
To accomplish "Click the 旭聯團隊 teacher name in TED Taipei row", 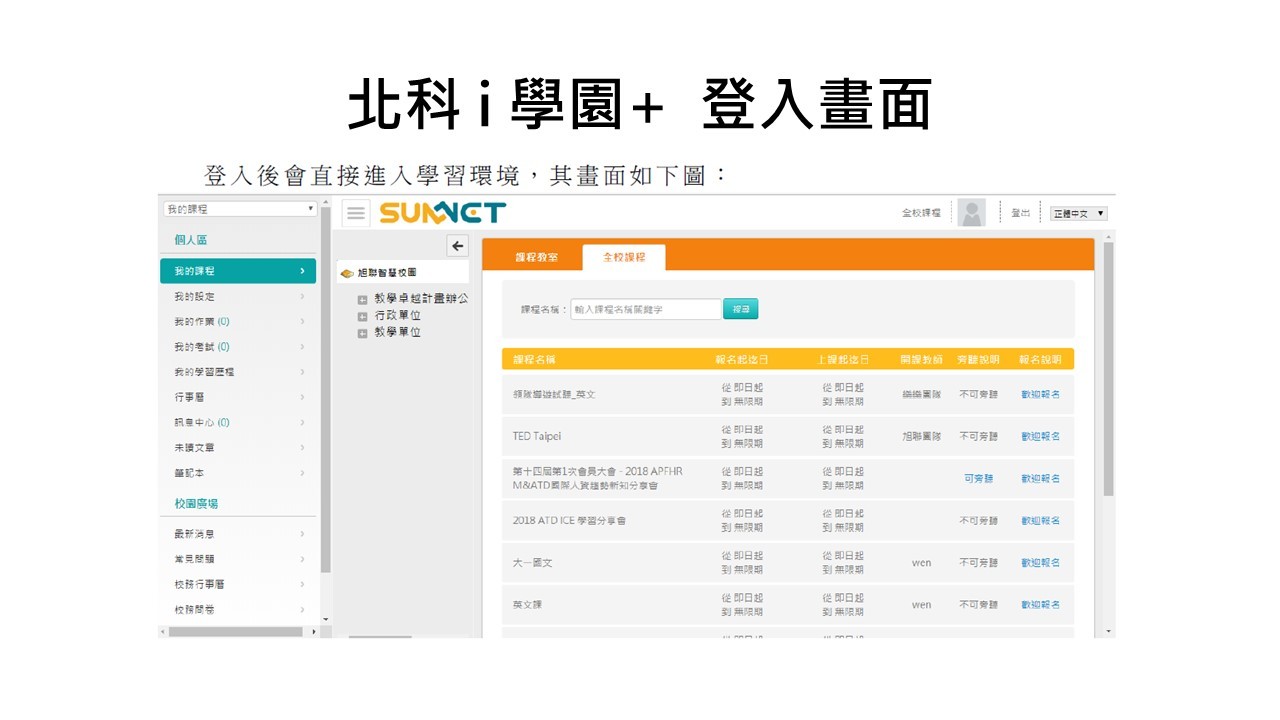I will pyautogui.click(x=921, y=436).
